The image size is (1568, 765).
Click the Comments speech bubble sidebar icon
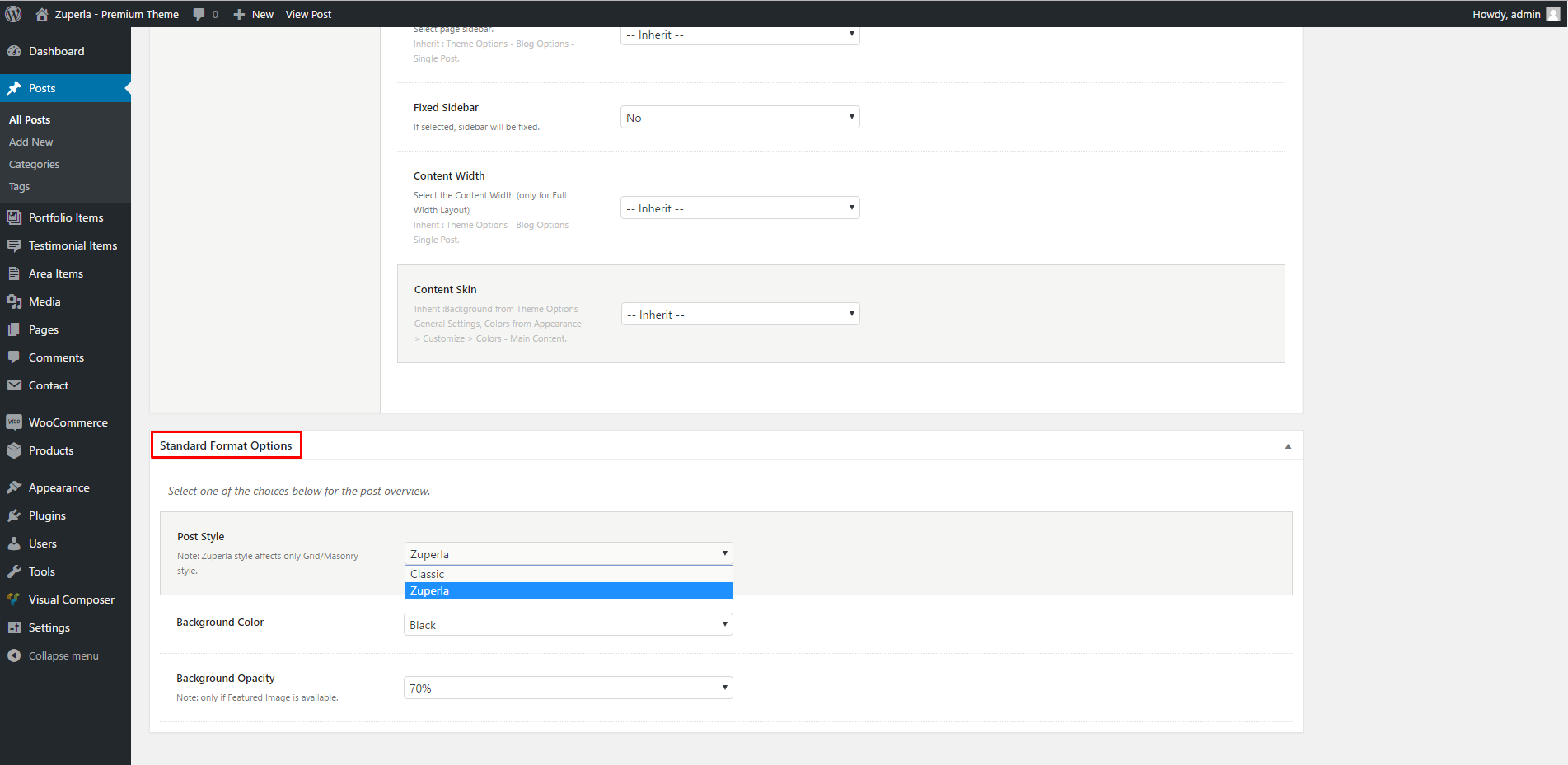point(14,357)
